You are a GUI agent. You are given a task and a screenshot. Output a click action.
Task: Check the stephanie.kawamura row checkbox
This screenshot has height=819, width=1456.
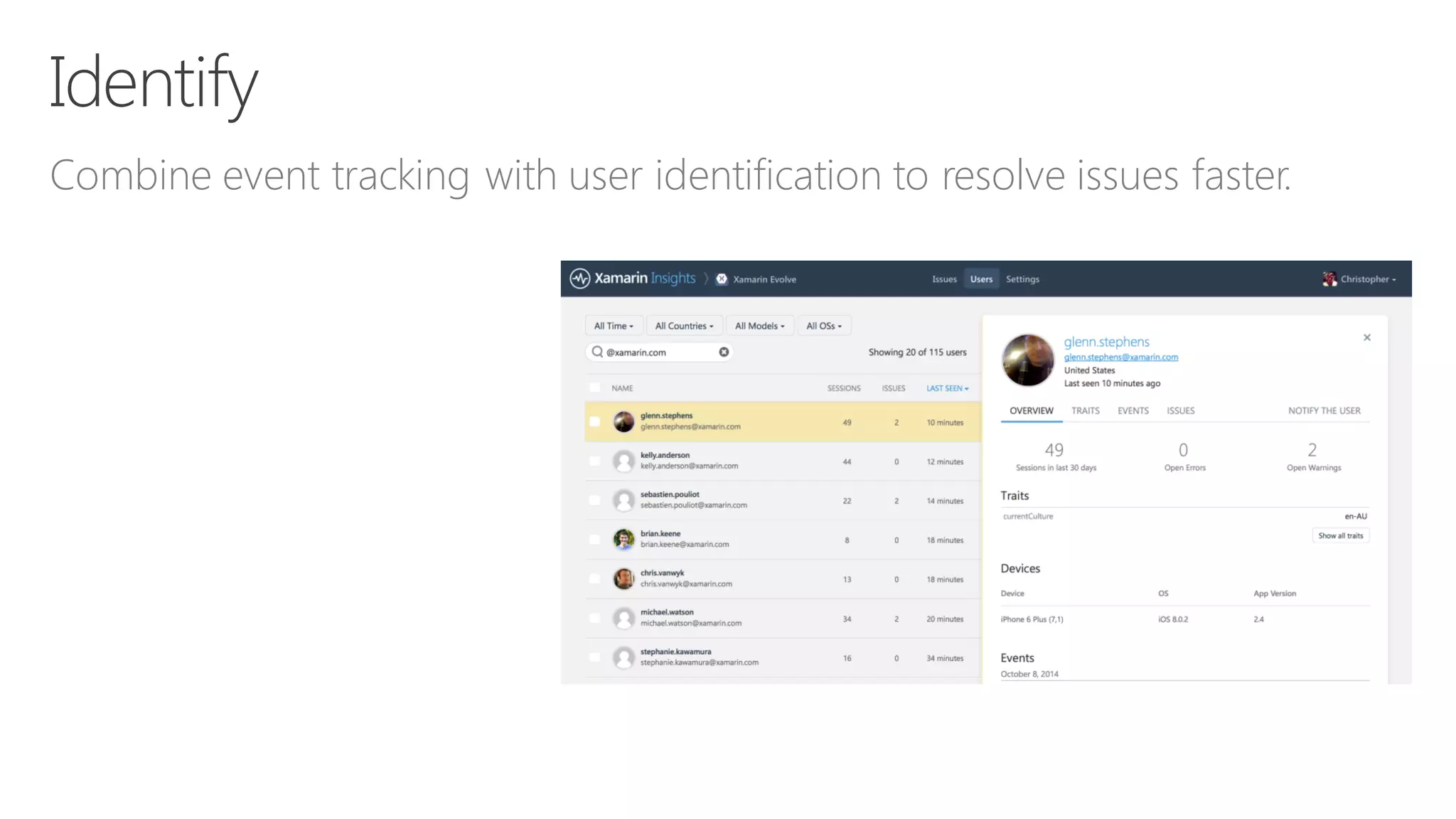(x=594, y=657)
